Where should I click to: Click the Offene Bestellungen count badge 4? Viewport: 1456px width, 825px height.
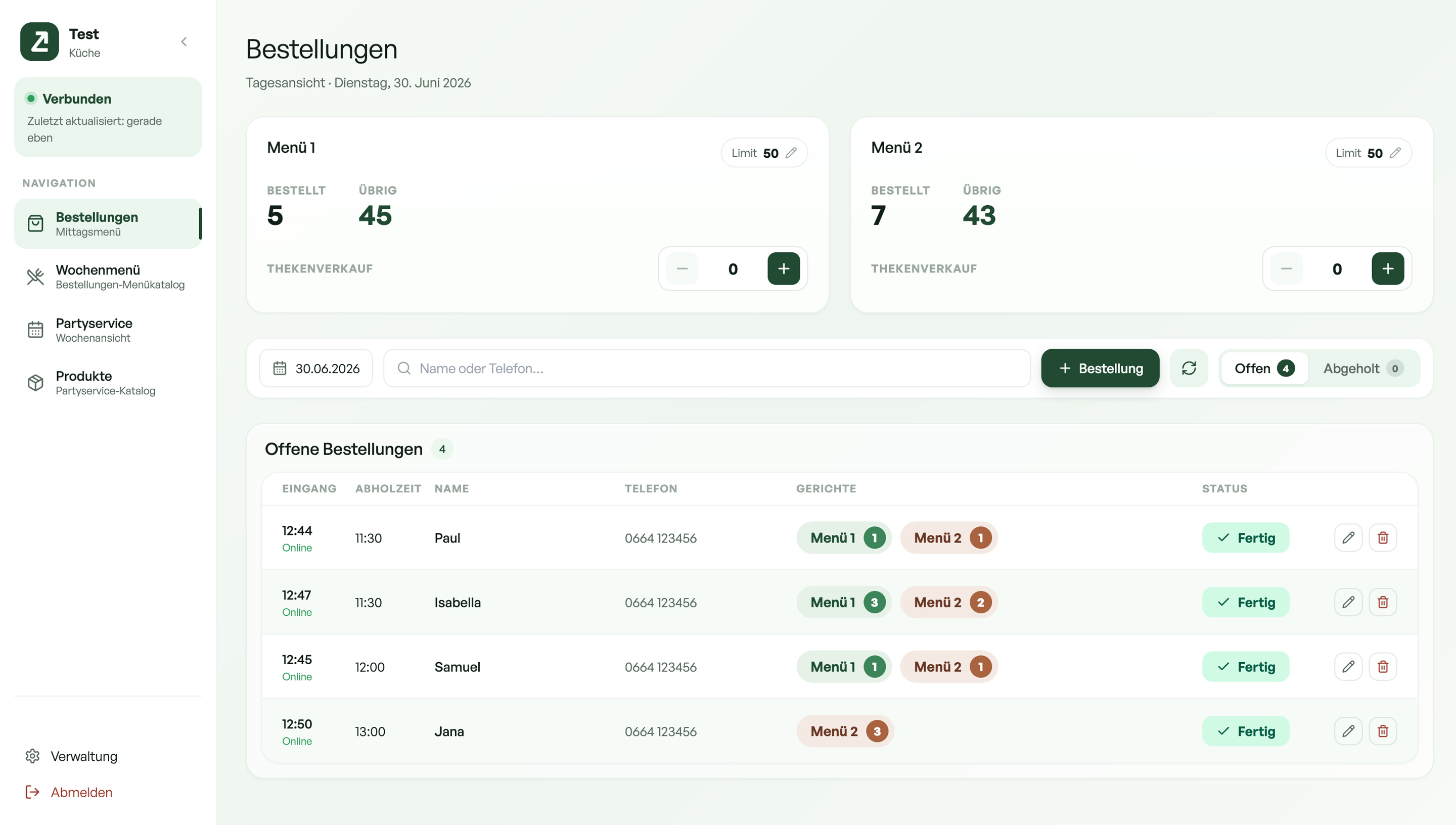(x=442, y=449)
